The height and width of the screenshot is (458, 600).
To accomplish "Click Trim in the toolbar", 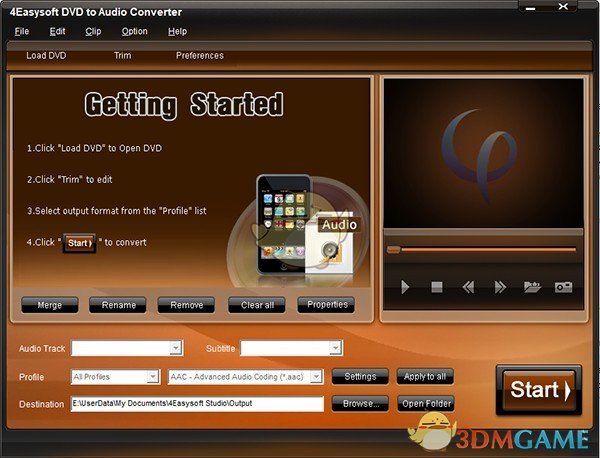I will point(122,56).
